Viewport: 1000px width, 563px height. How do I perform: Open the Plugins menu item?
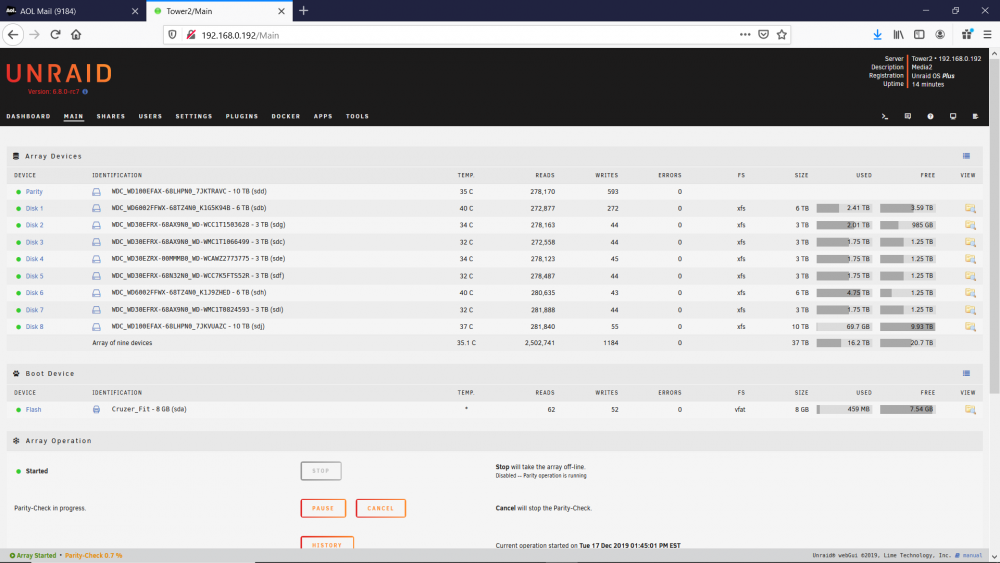click(x=242, y=117)
